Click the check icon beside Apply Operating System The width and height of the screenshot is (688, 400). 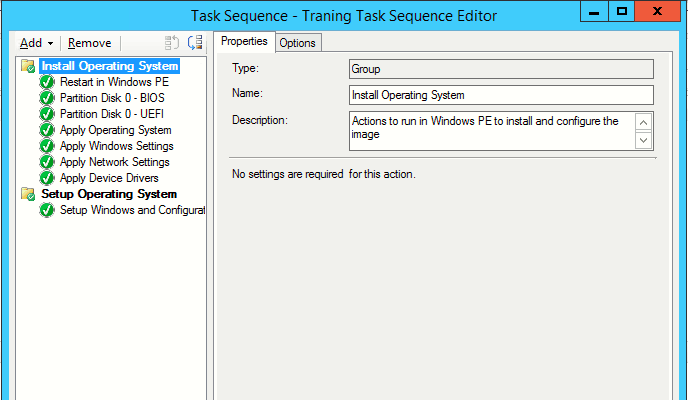(47, 130)
